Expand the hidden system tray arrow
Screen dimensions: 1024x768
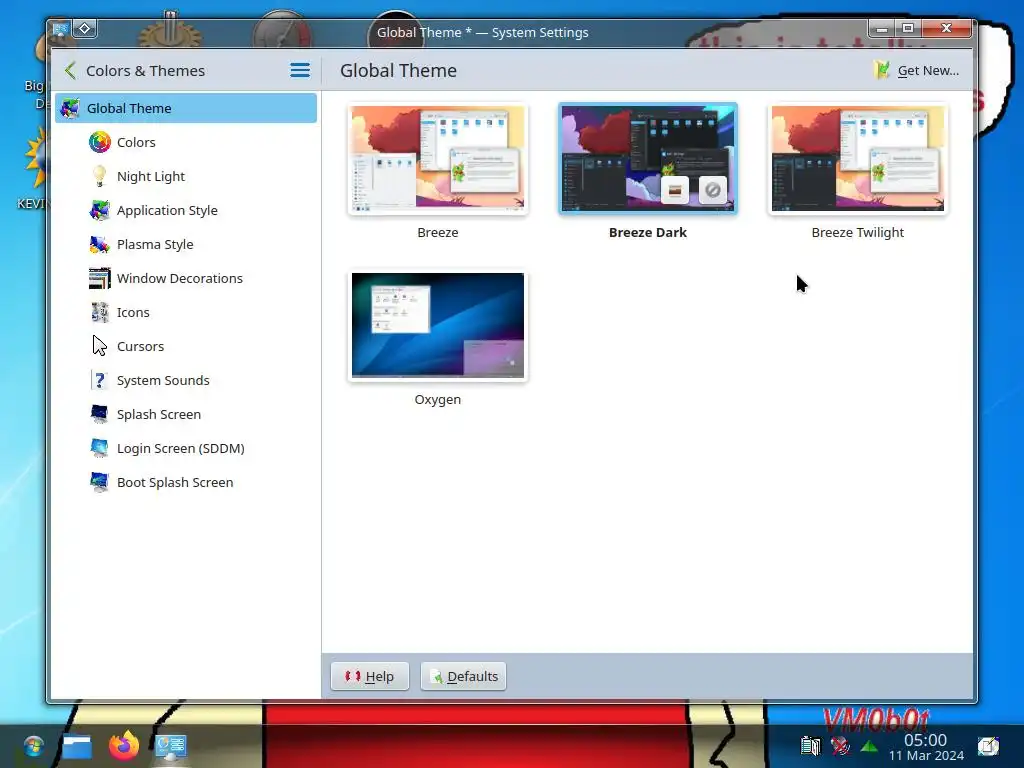[x=869, y=746]
